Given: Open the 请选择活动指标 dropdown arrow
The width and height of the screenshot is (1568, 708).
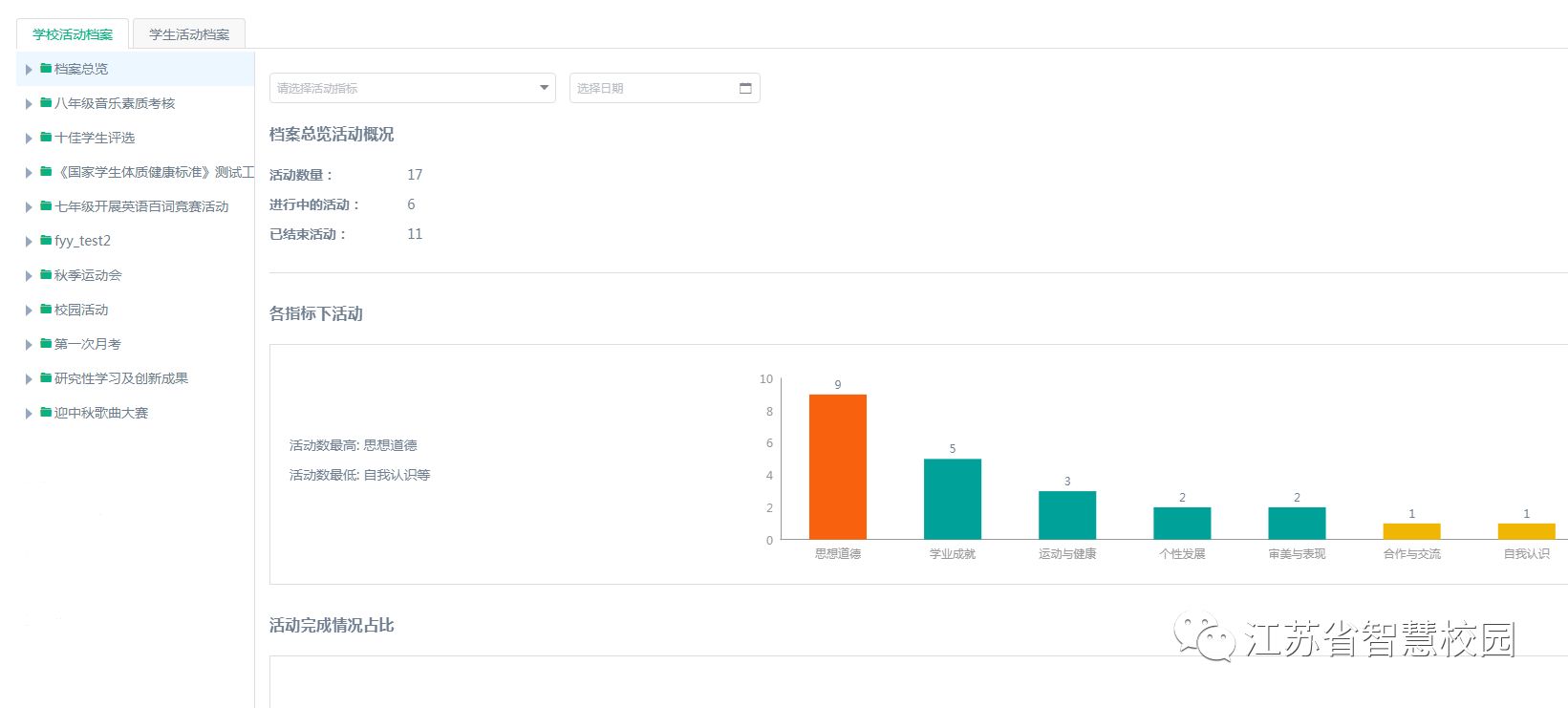Looking at the screenshot, I should (544, 88).
